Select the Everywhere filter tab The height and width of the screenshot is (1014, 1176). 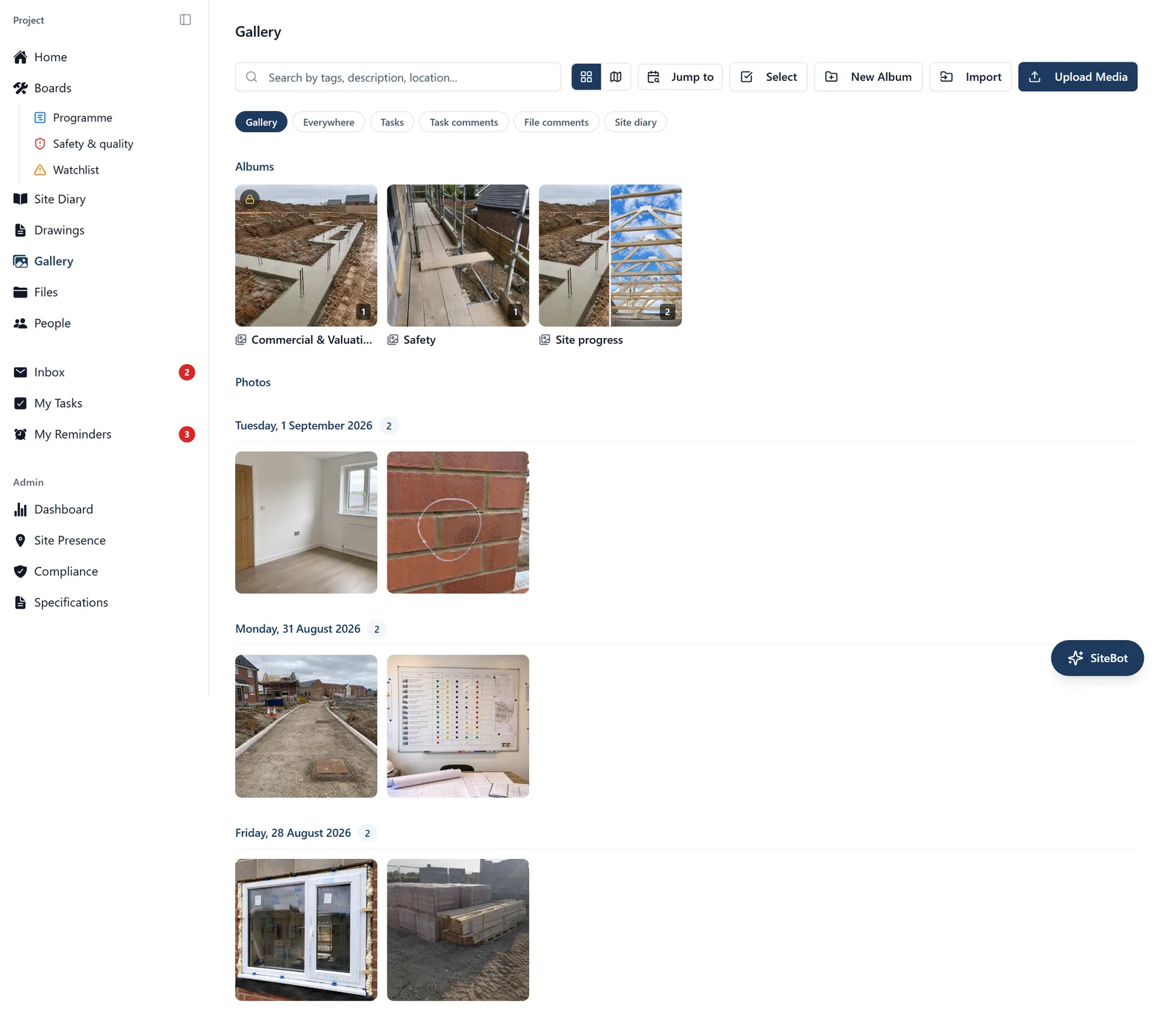click(329, 122)
